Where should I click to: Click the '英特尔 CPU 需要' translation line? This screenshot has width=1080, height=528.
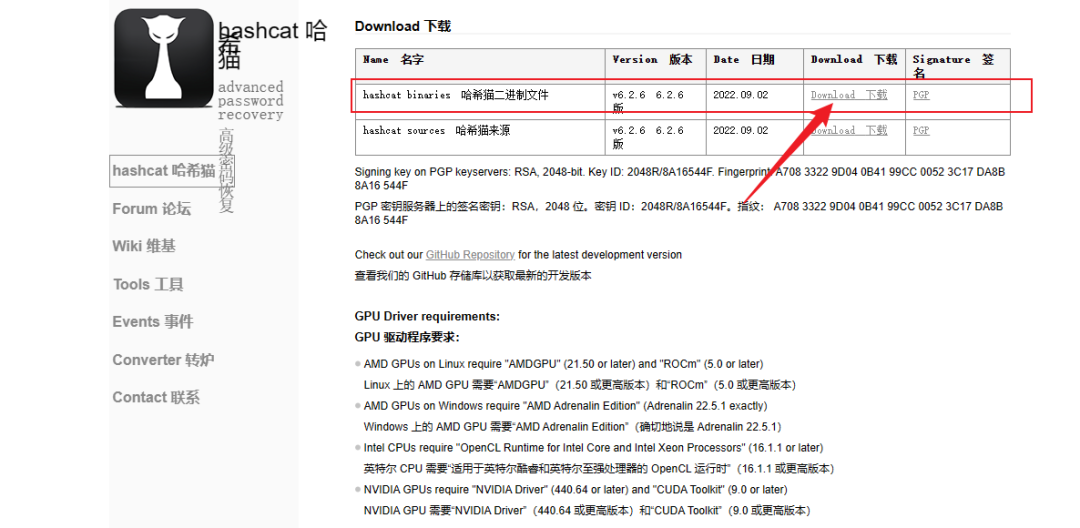pyautogui.click(x=599, y=469)
